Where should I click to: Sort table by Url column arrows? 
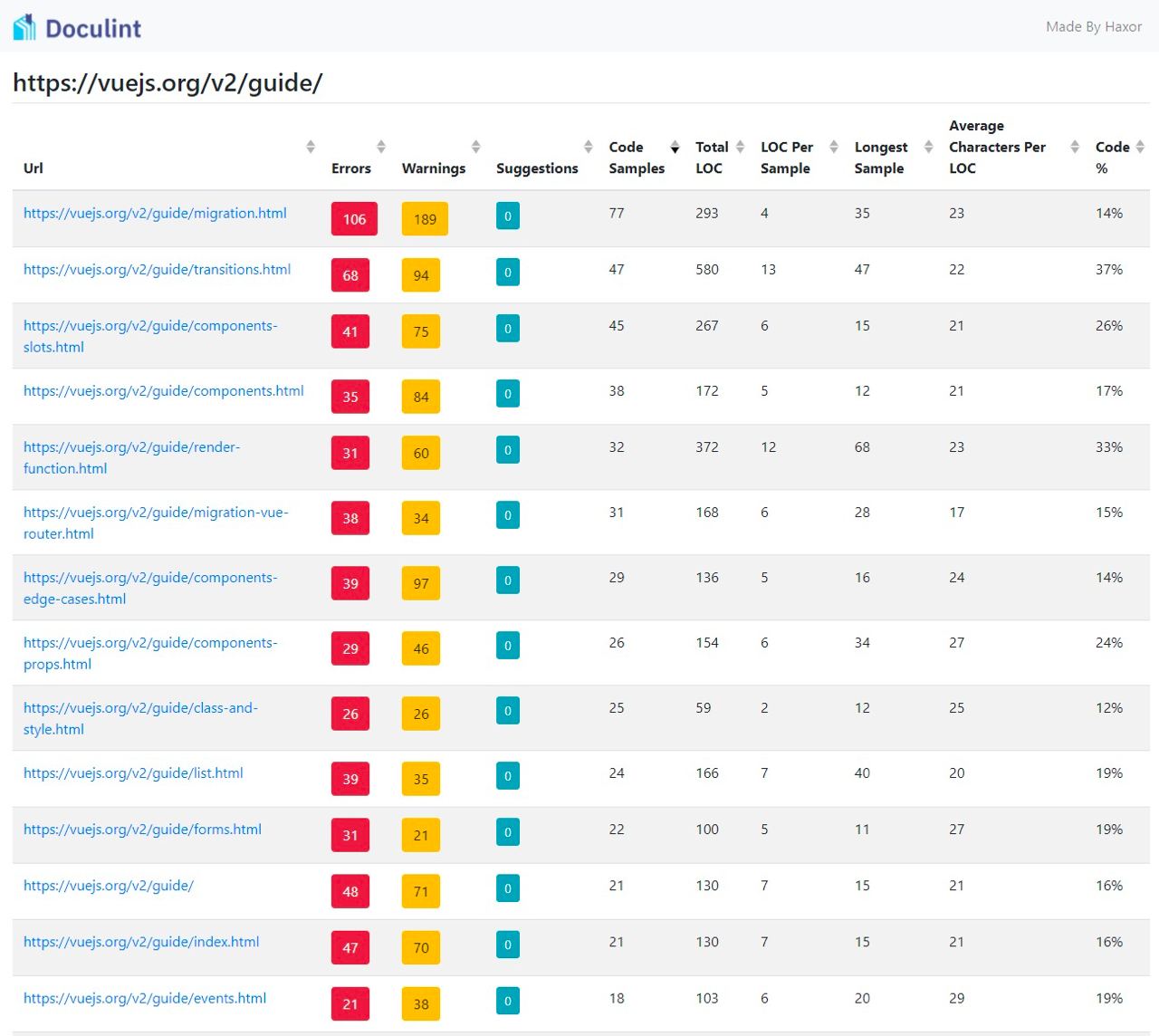click(x=311, y=147)
